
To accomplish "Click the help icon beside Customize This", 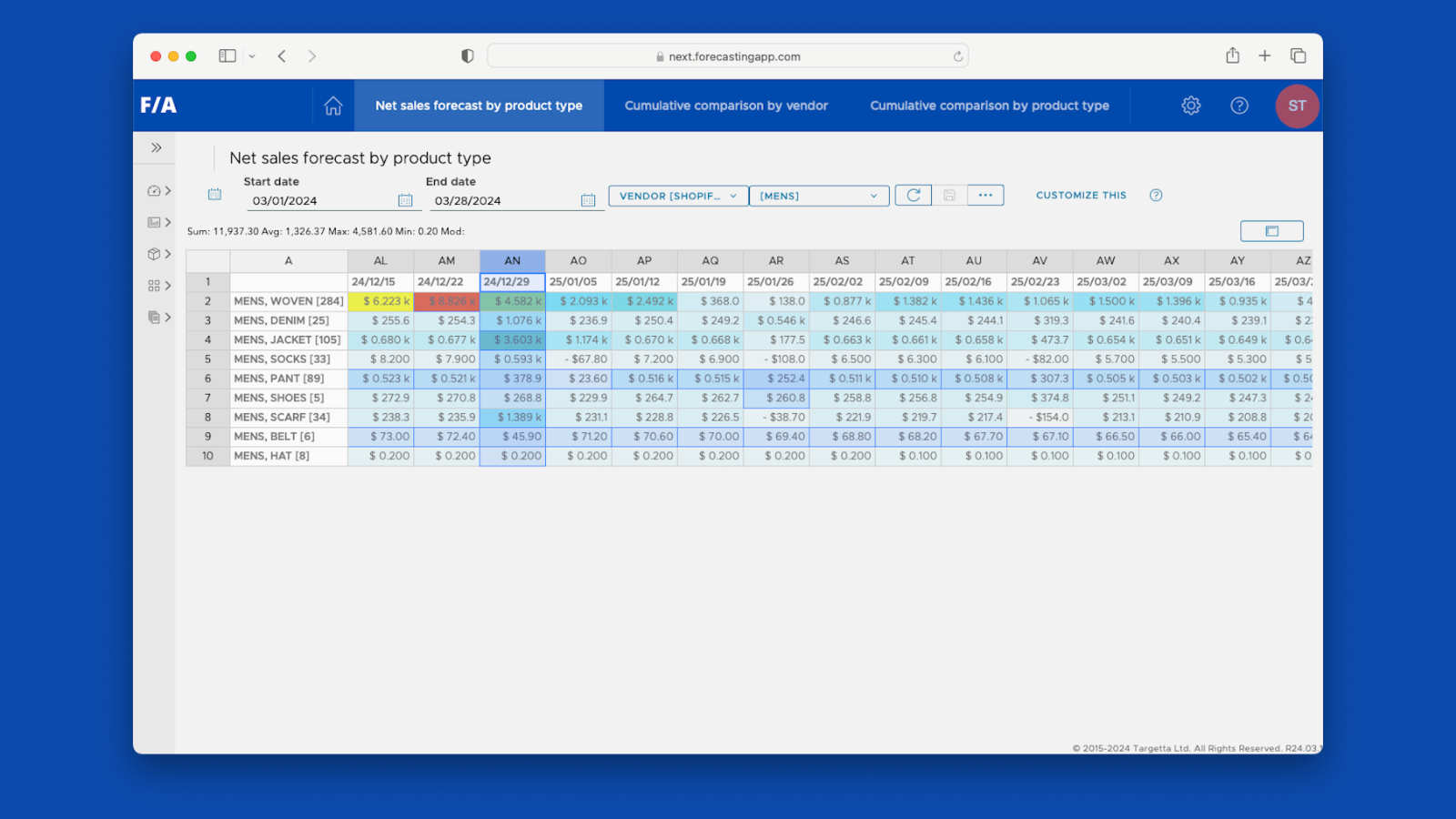I will click(1156, 195).
